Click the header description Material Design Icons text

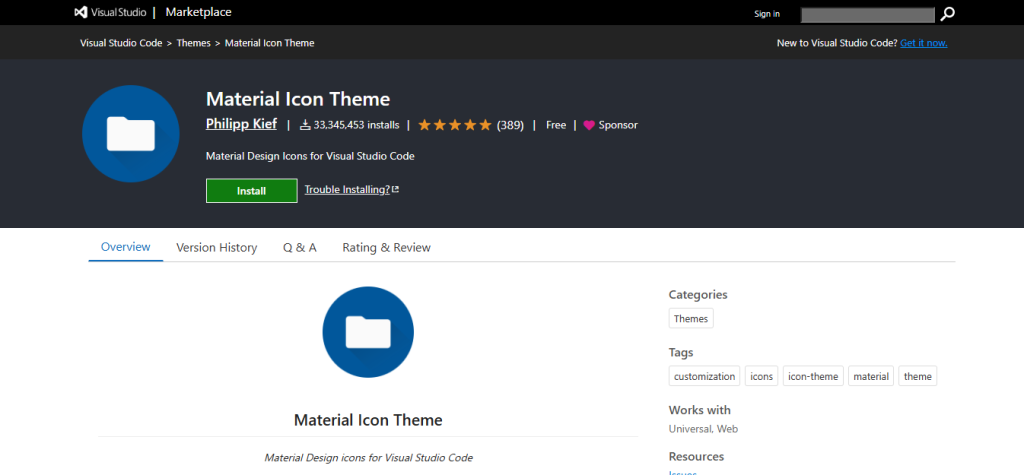click(310, 157)
